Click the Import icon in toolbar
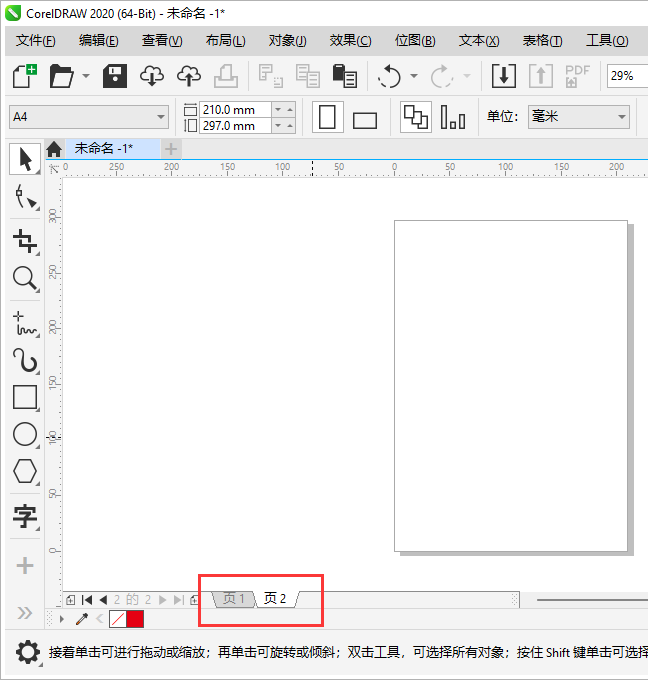 pyautogui.click(x=504, y=76)
